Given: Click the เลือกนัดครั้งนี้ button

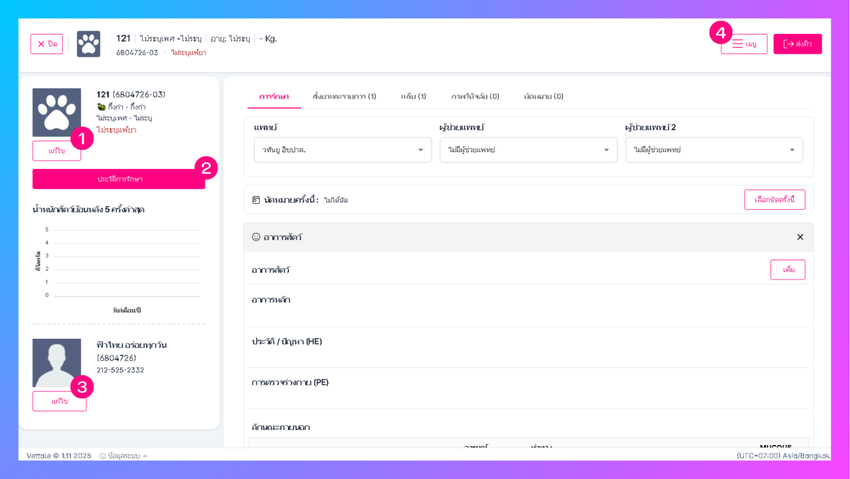Looking at the screenshot, I should click(775, 199).
